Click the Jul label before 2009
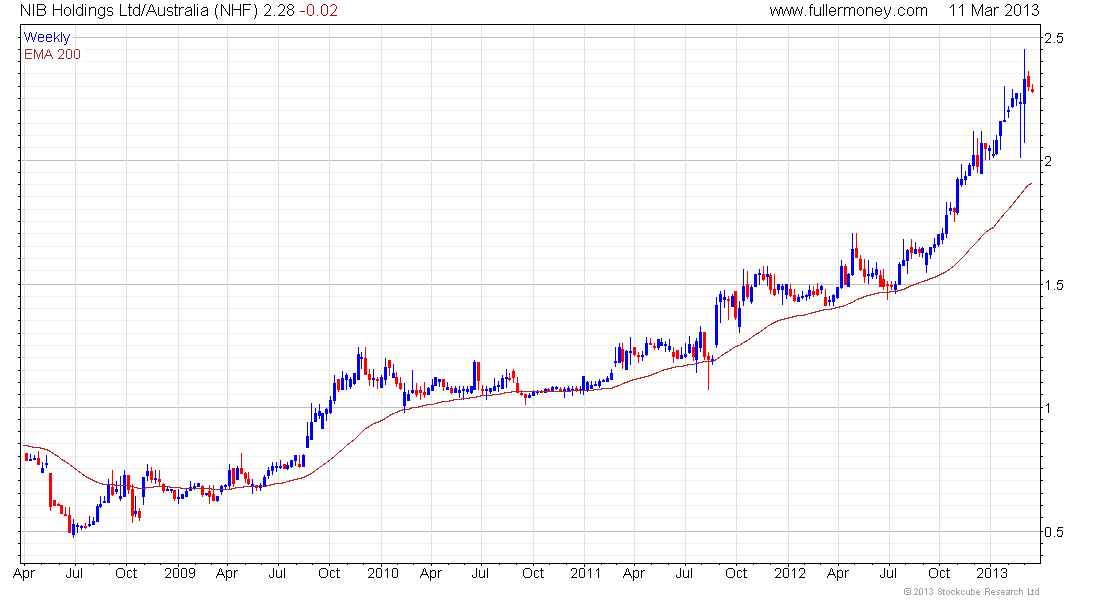This screenshot has height=600, width=1100. coord(74,573)
